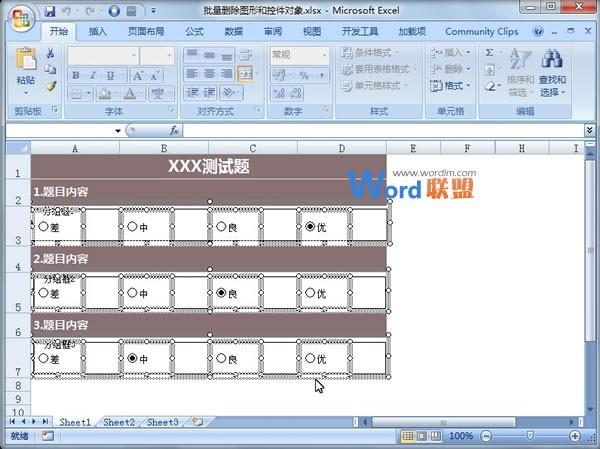Click the Office button orb
This screenshot has height=449, width=600.
tap(21, 17)
